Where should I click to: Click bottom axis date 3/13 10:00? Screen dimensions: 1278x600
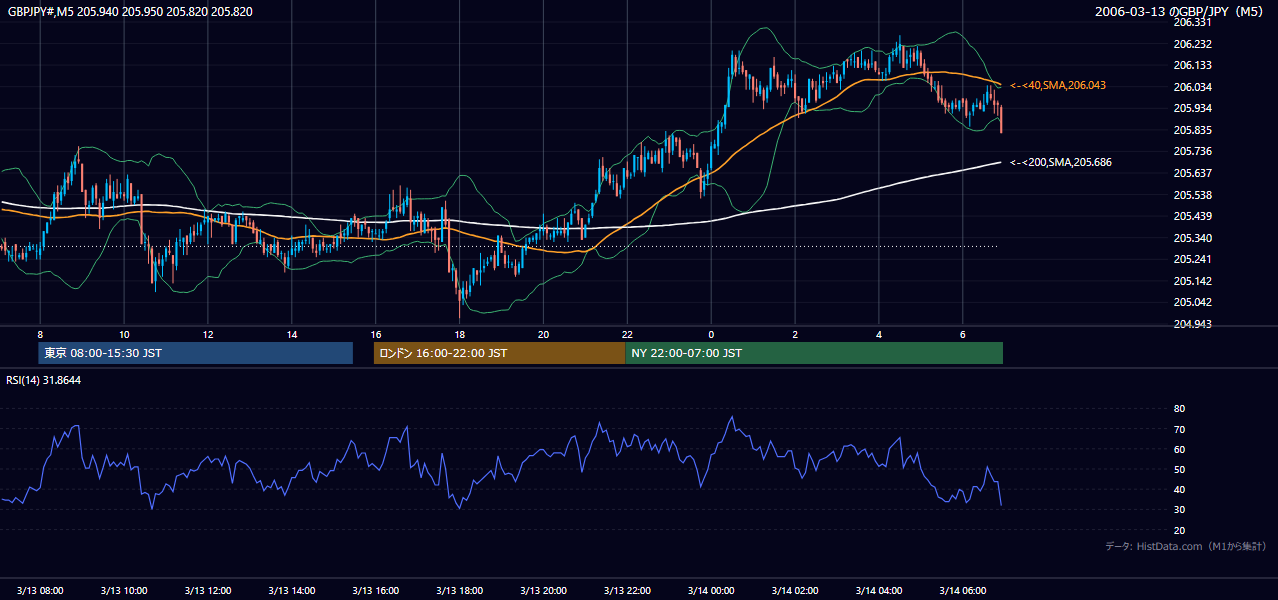point(124,591)
